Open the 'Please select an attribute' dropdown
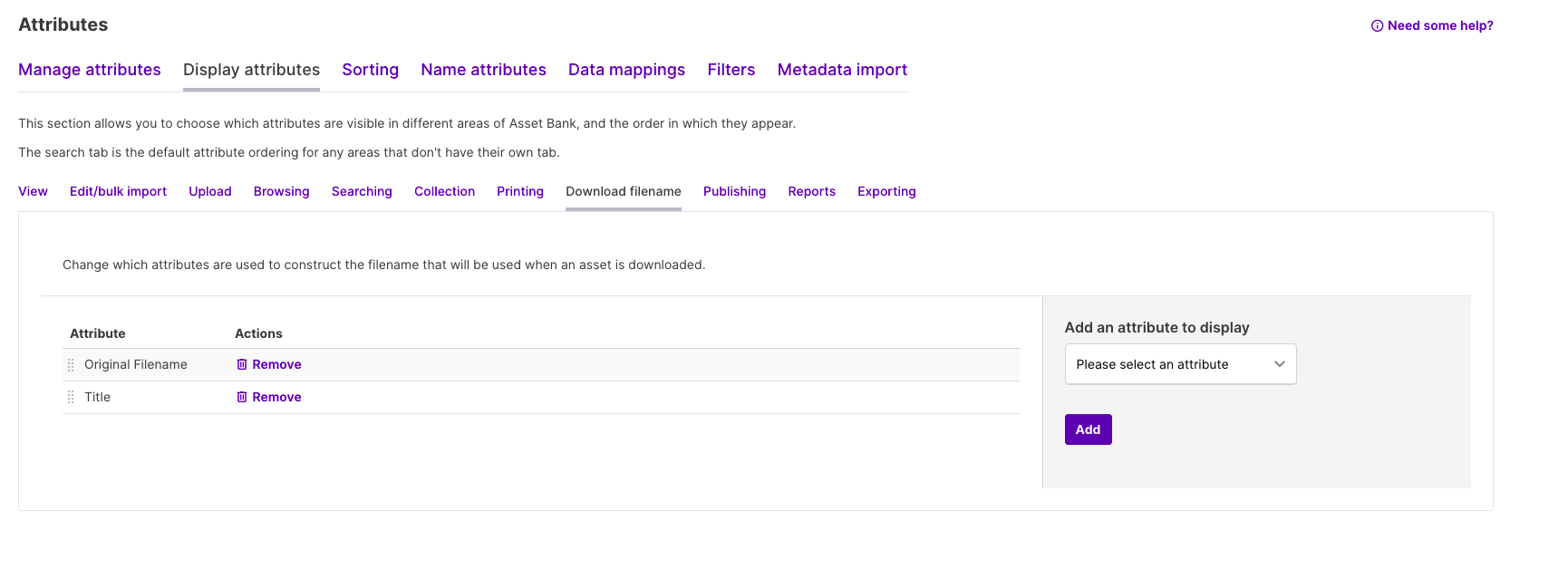Image resolution: width=1568 pixels, height=579 pixels. coord(1180,364)
